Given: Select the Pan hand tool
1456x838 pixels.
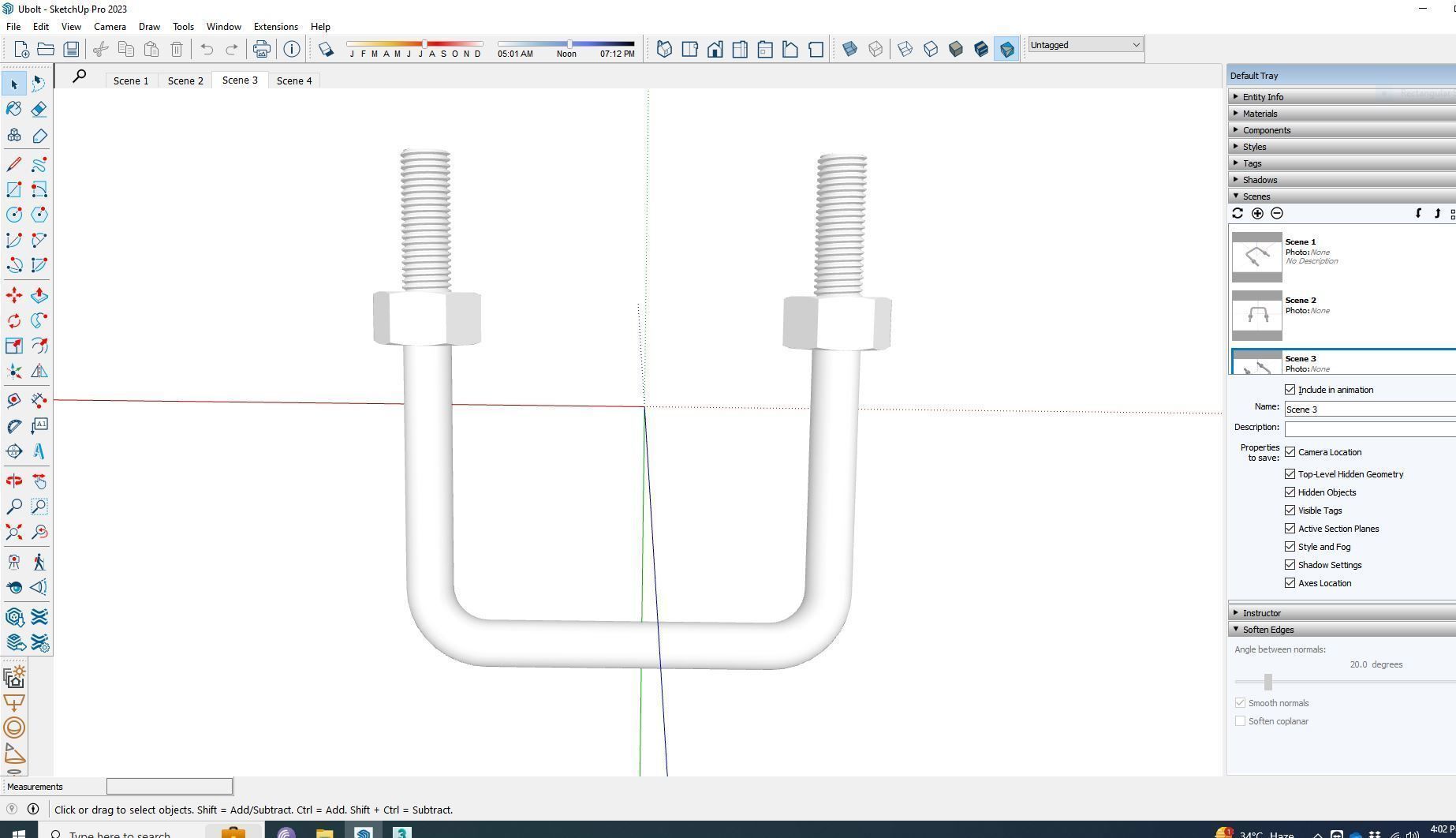Looking at the screenshot, I should pyautogui.click(x=39, y=481).
